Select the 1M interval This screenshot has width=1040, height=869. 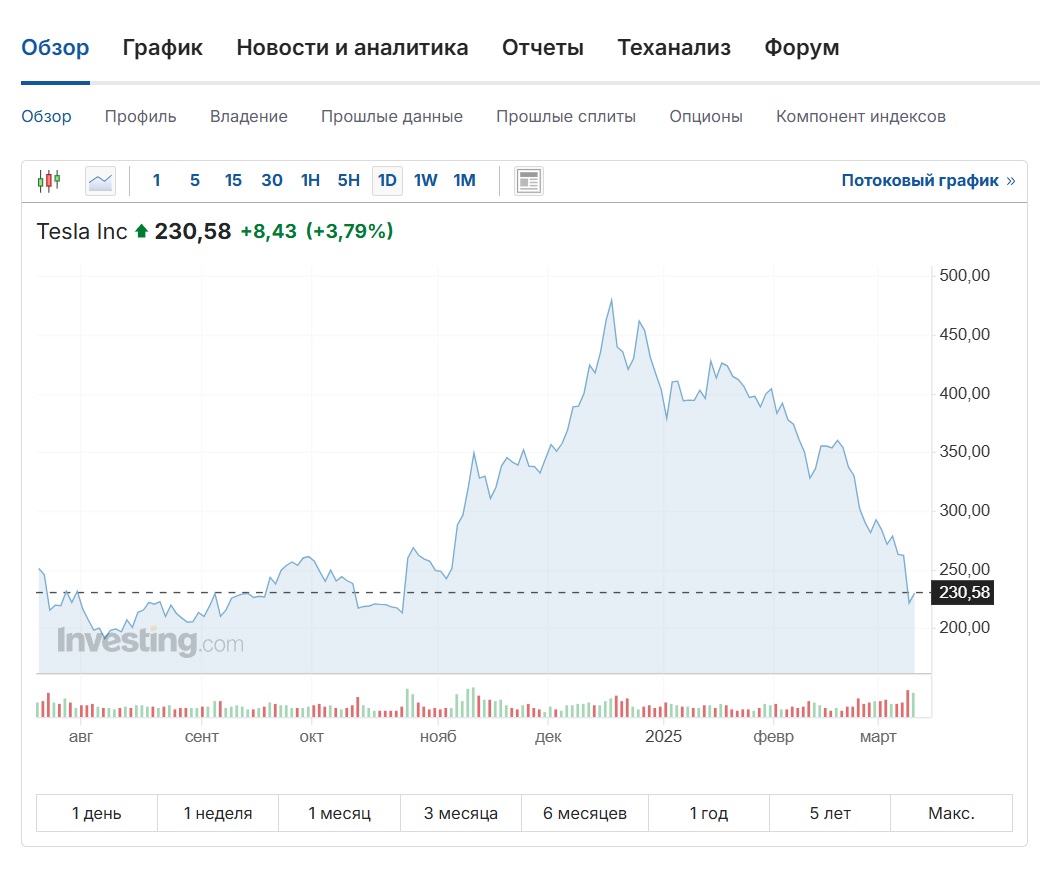(464, 180)
